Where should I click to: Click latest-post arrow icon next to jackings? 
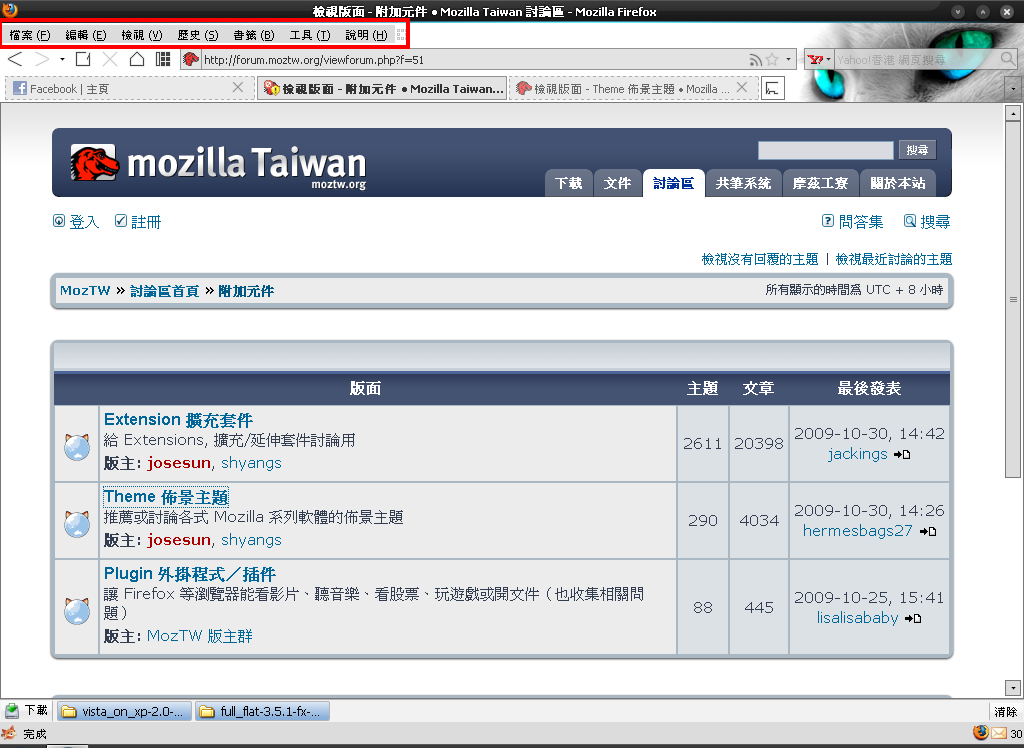pyautogui.click(x=901, y=454)
